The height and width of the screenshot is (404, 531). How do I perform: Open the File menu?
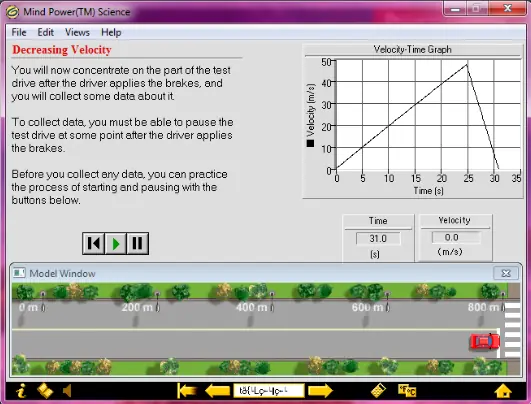click(x=19, y=33)
